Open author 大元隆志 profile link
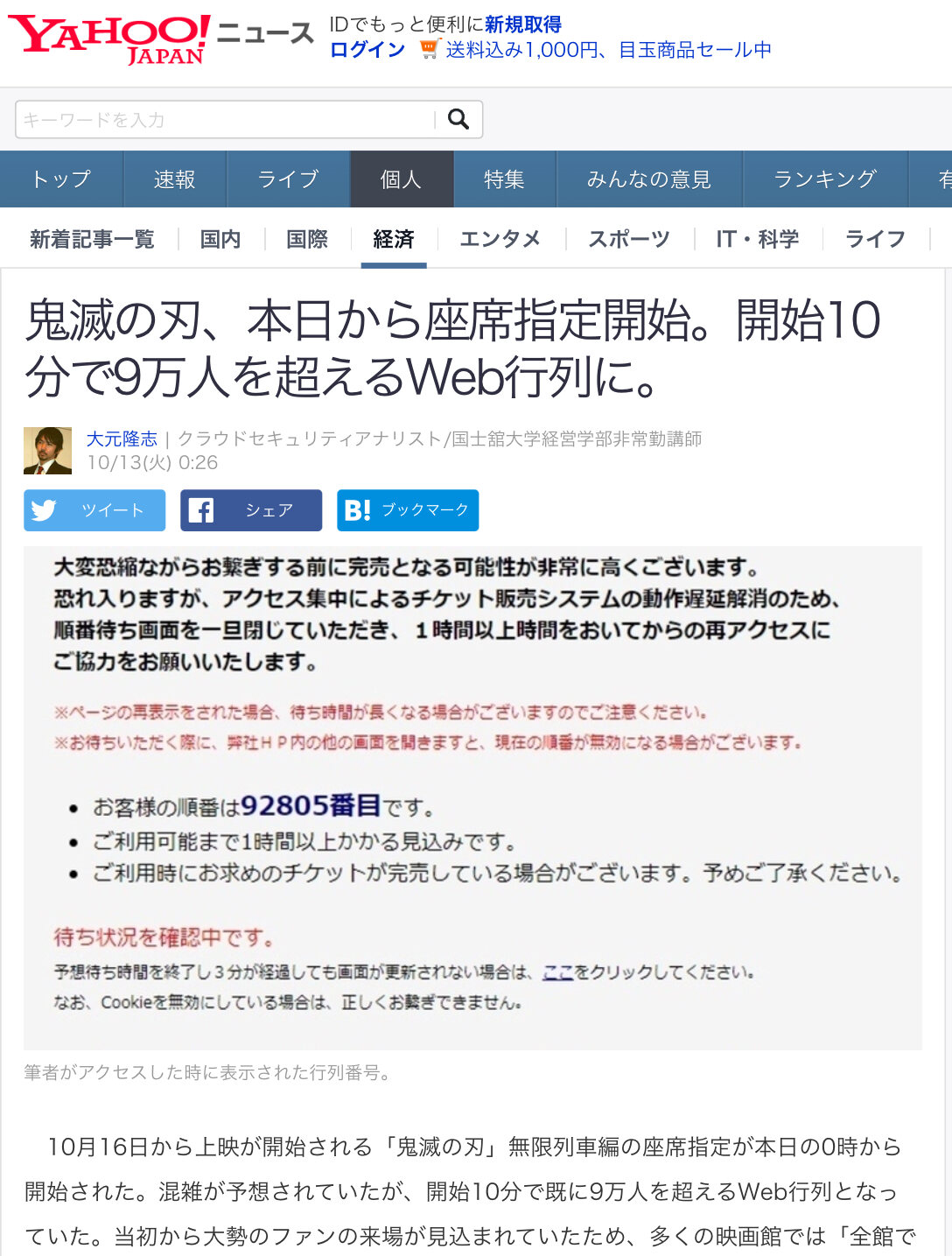The height and width of the screenshot is (1256, 952). click(122, 439)
